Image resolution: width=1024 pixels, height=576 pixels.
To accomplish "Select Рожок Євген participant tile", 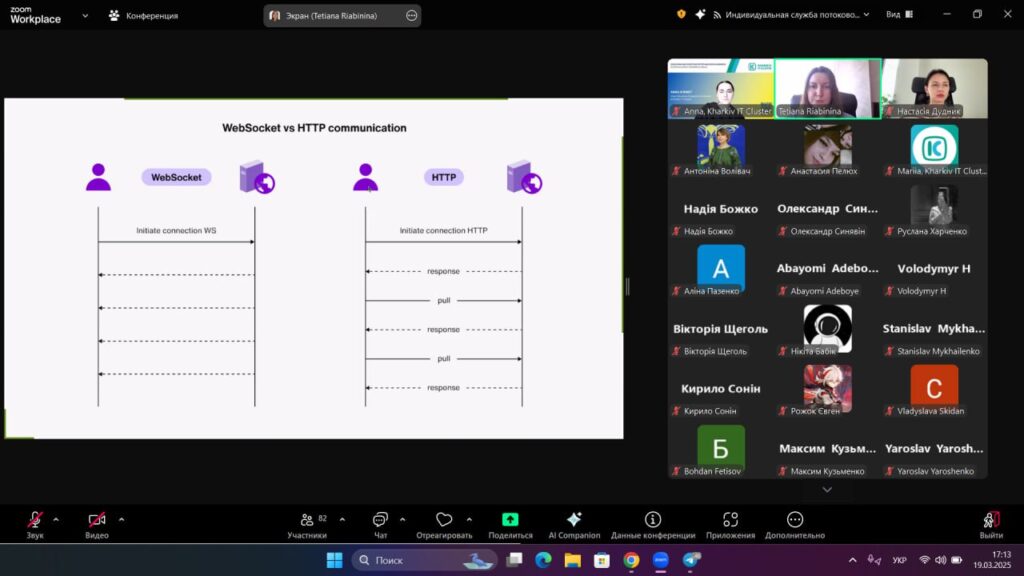I will point(827,389).
